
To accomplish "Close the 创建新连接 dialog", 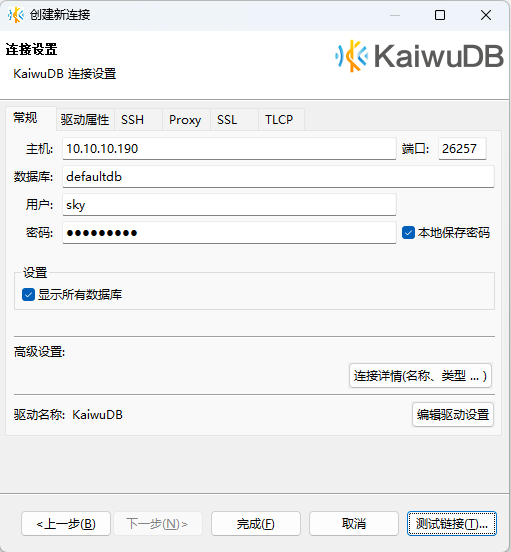I will [x=486, y=15].
